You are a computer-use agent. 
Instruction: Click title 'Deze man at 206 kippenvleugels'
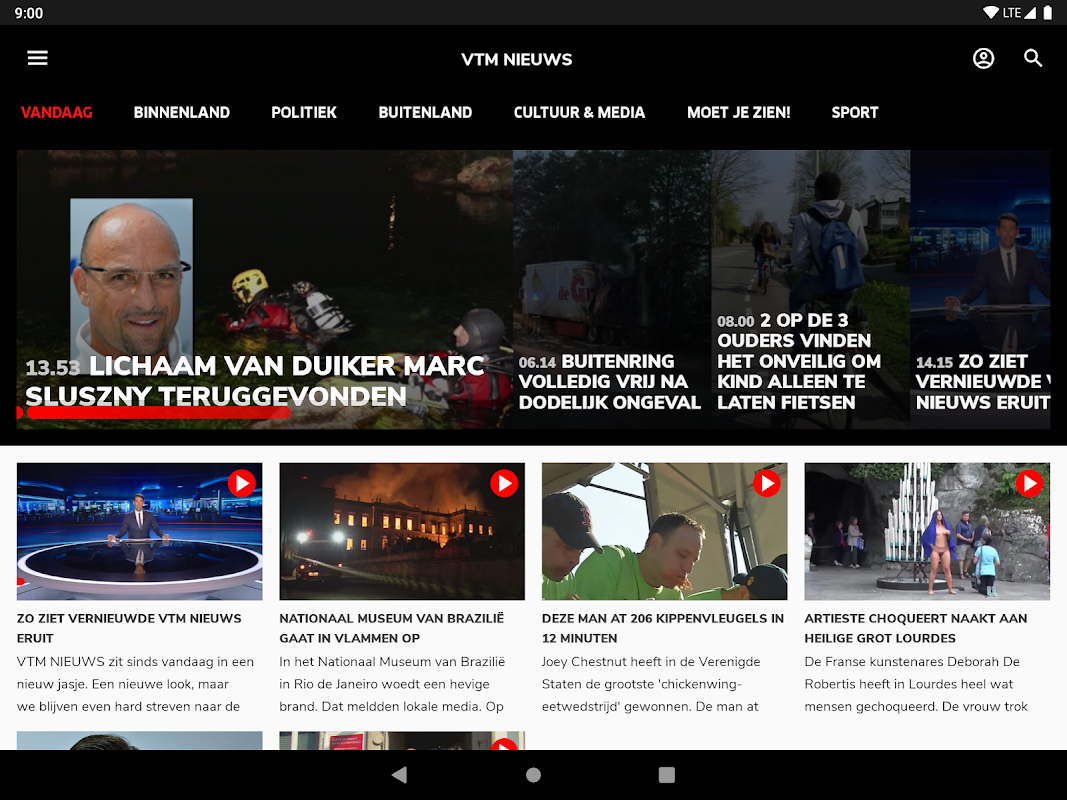[x=663, y=628]
